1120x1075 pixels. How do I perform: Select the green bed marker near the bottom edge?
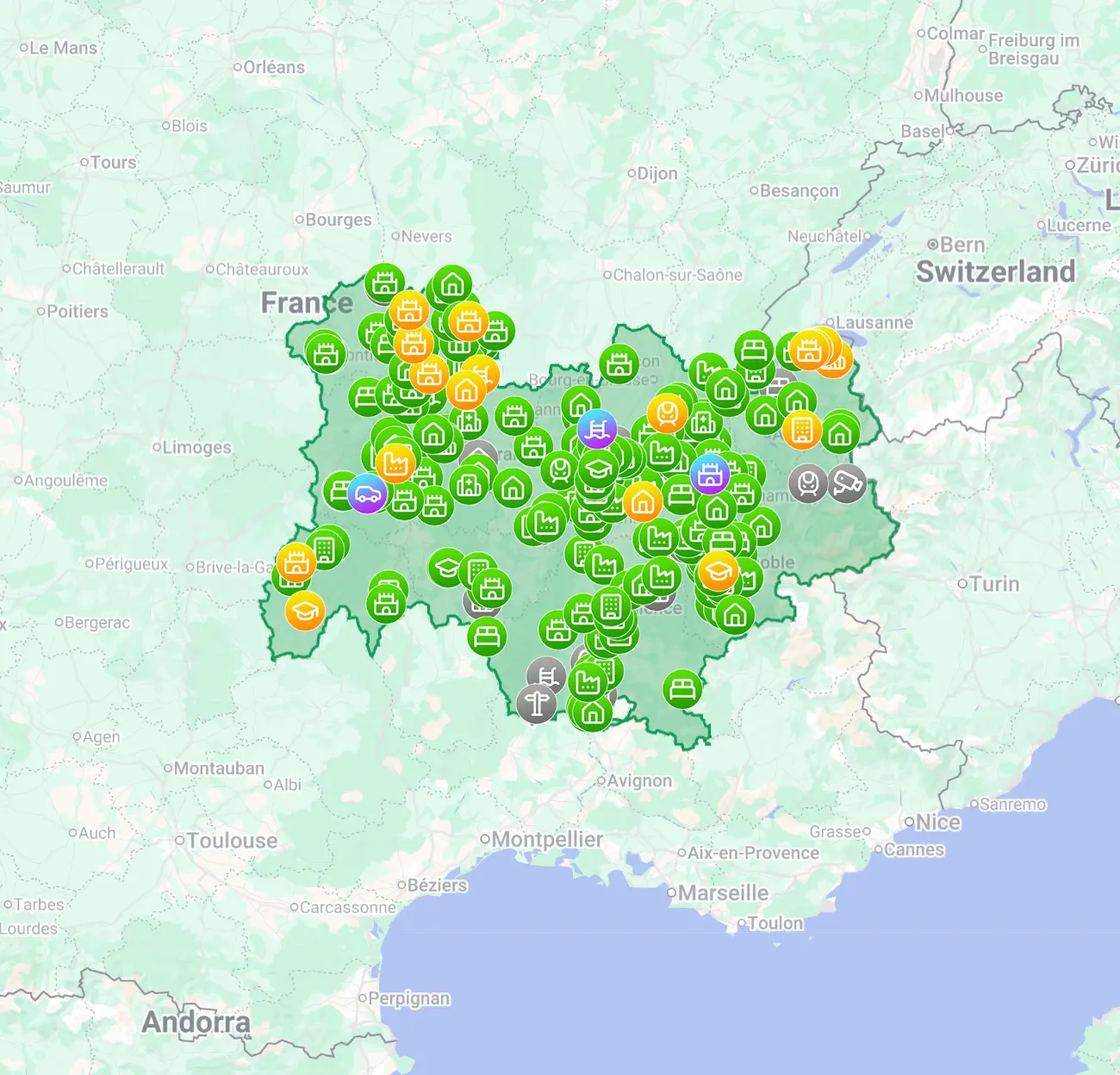pyautogui.click(x=683, y=687)
